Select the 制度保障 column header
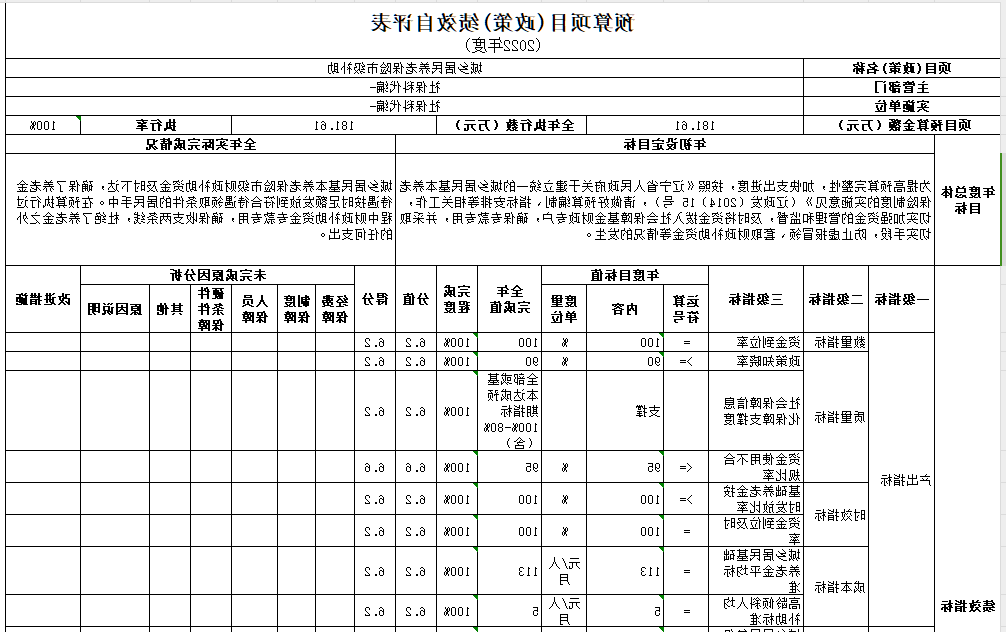This screenshot has height=632, width=1006. (296, 309)
